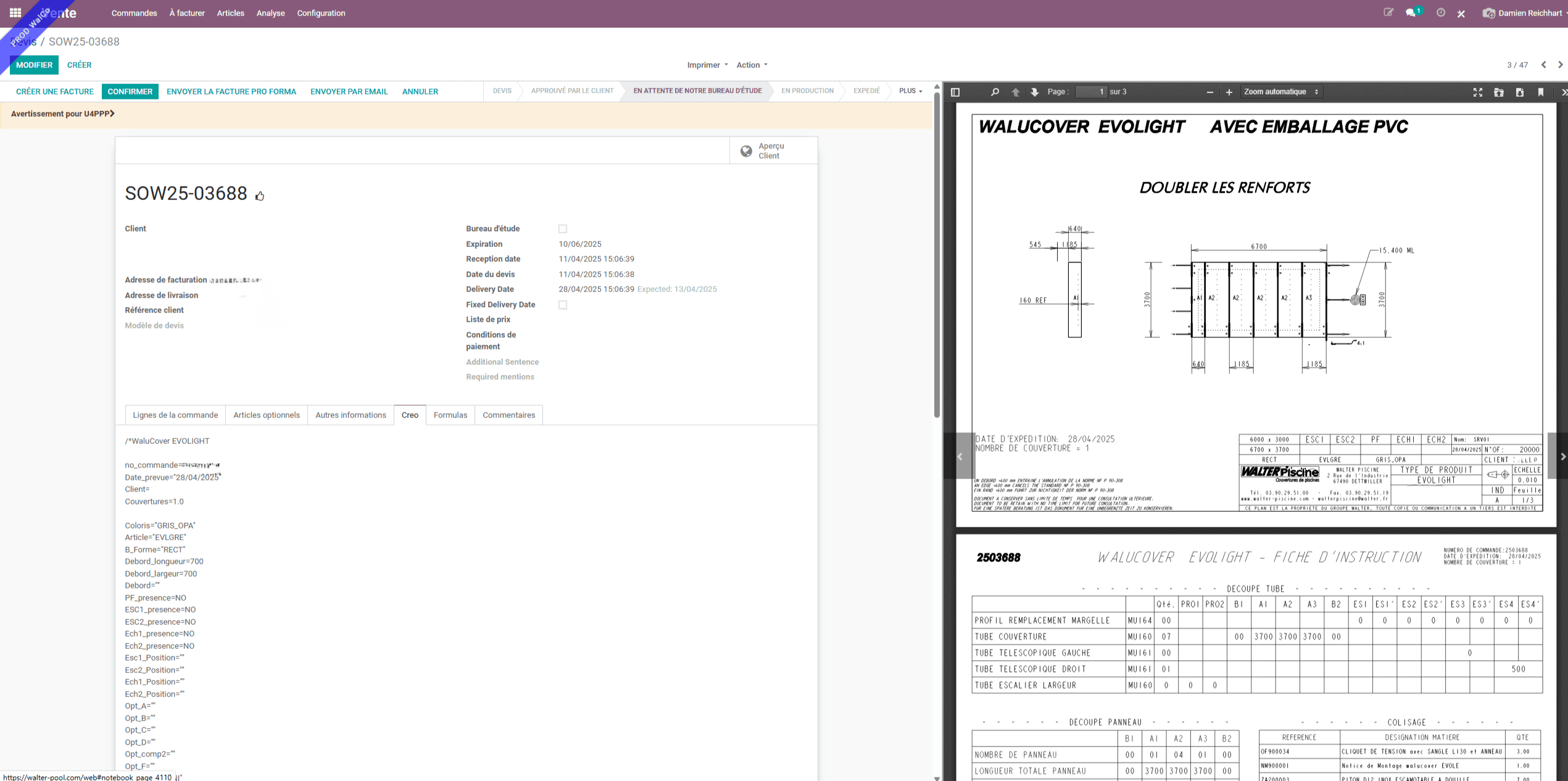Viewport: 1568px width, 781px height.
Task: Toggle Fixed Delivery Date checkbox
Action: click(x=563, y=305)
